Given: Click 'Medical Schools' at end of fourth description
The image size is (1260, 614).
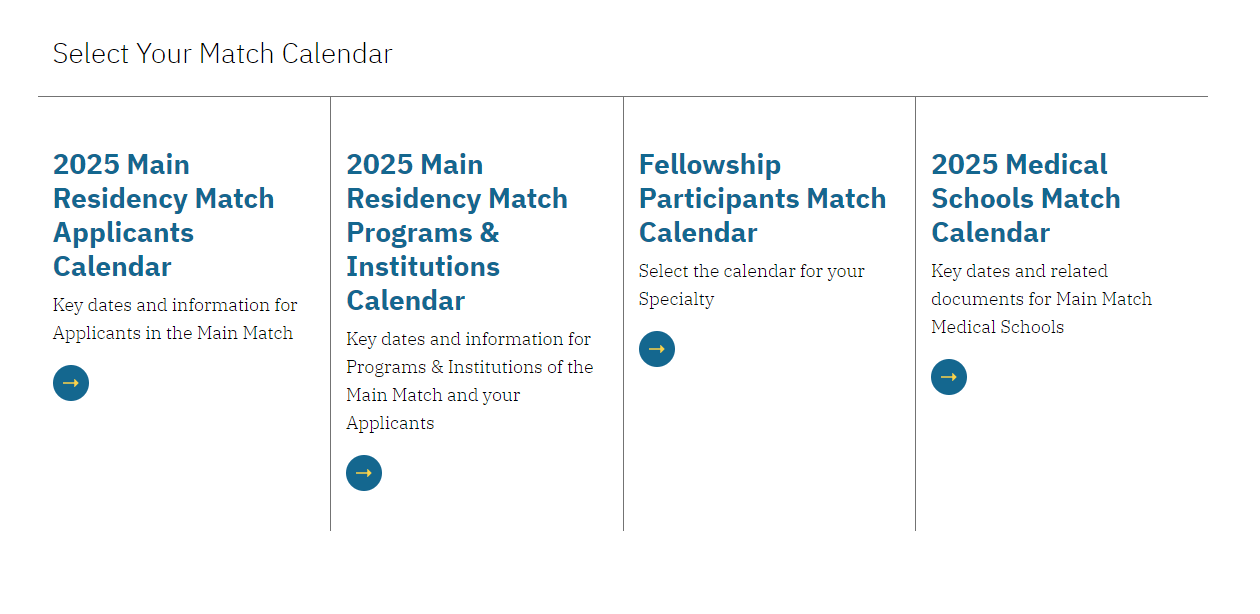Looking at the screenshot, I should [998, 327].
